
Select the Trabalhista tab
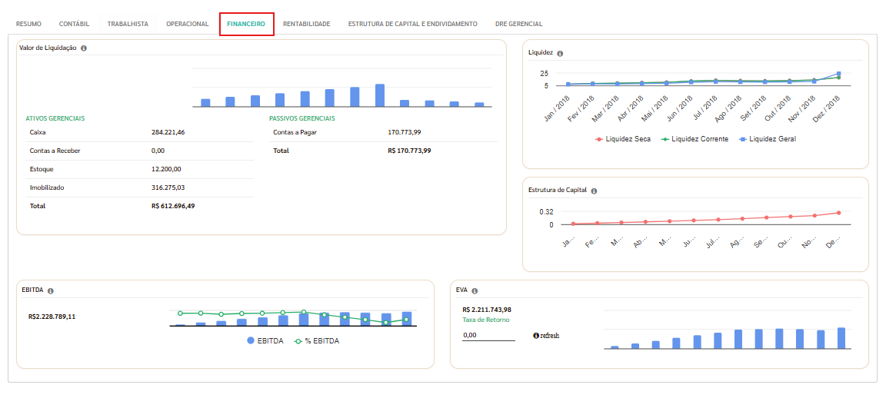point(128,24)
